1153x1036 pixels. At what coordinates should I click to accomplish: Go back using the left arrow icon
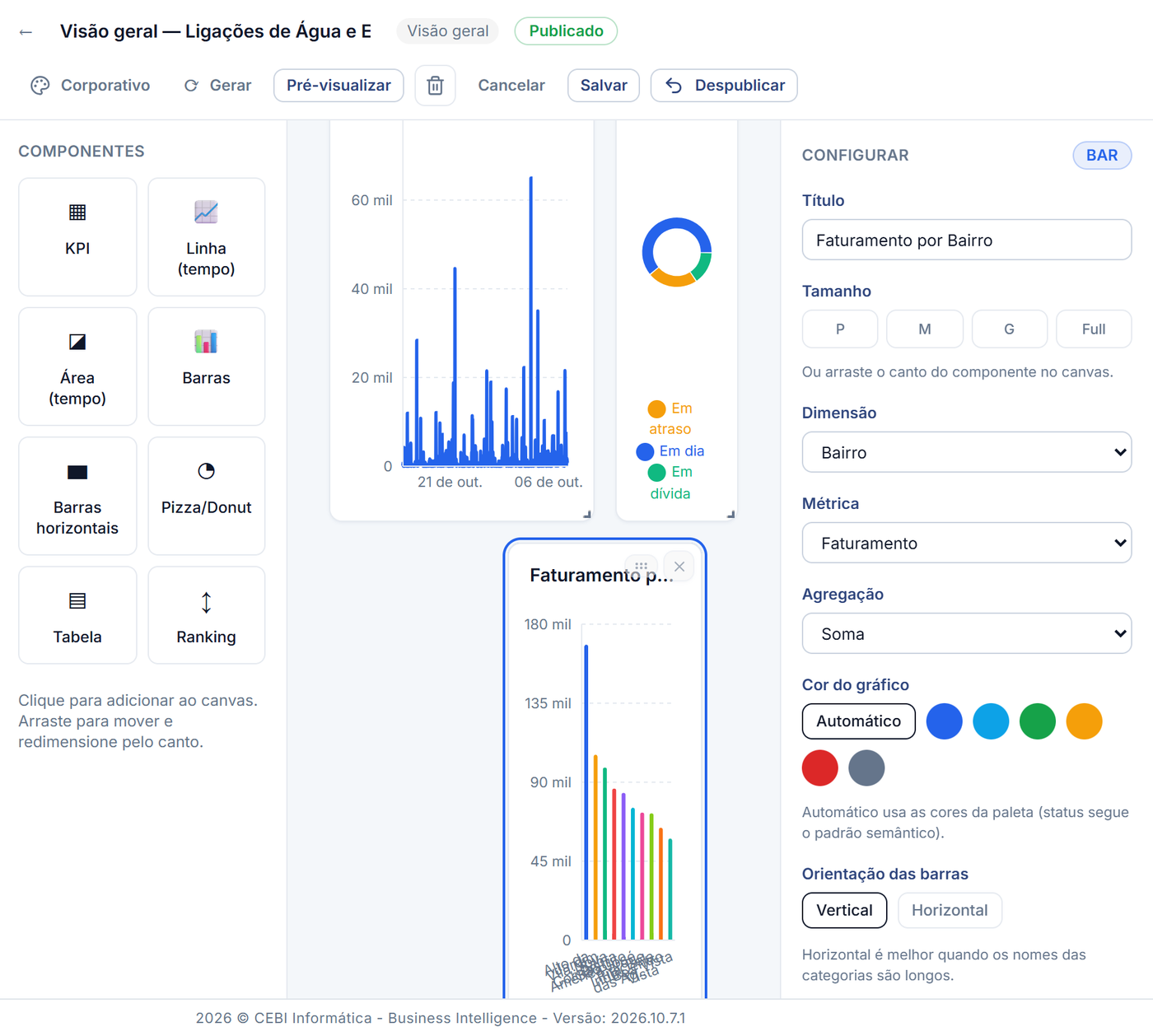(26, 32)
